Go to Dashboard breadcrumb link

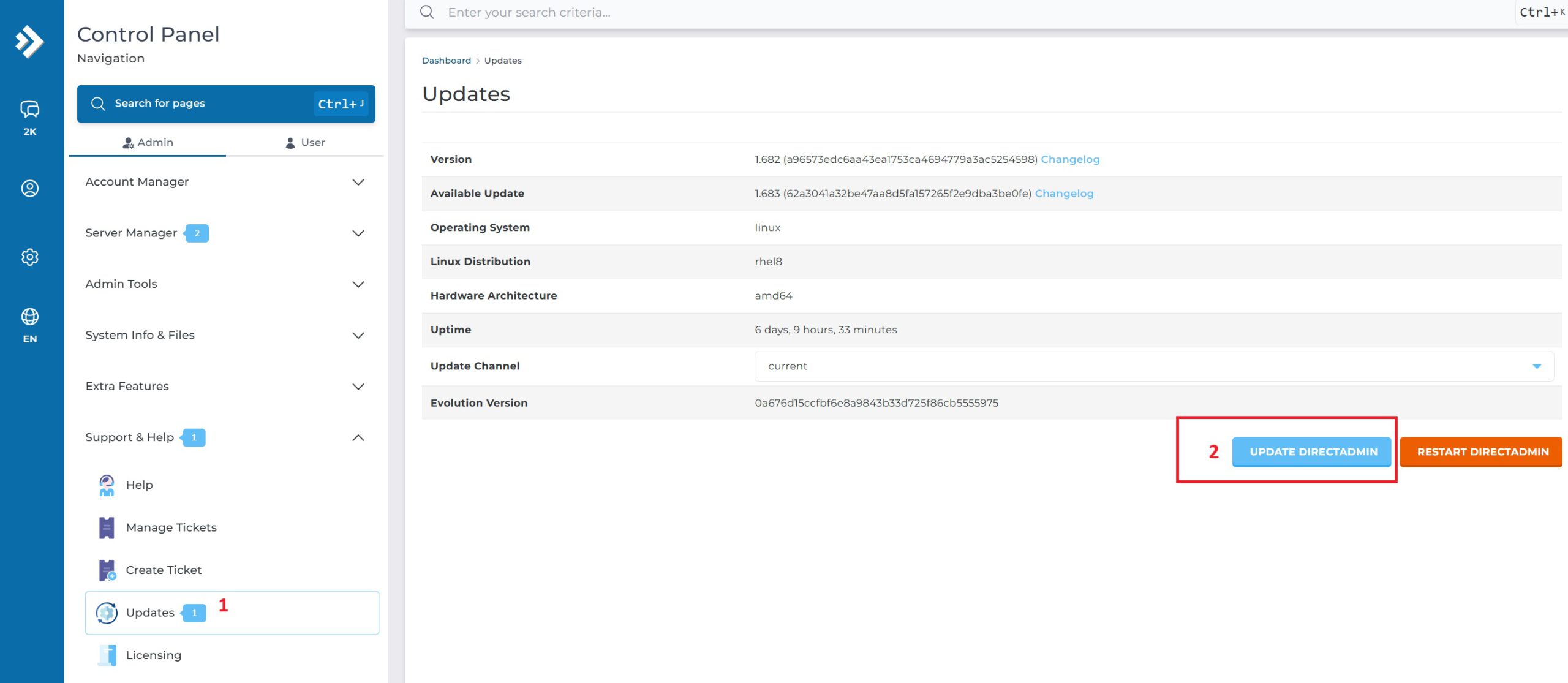coord(447,61)
